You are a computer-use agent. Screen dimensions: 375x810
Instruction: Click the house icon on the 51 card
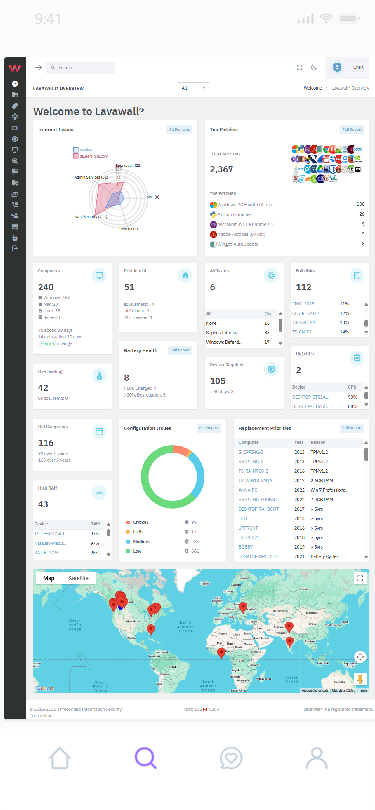pos(185,276)
